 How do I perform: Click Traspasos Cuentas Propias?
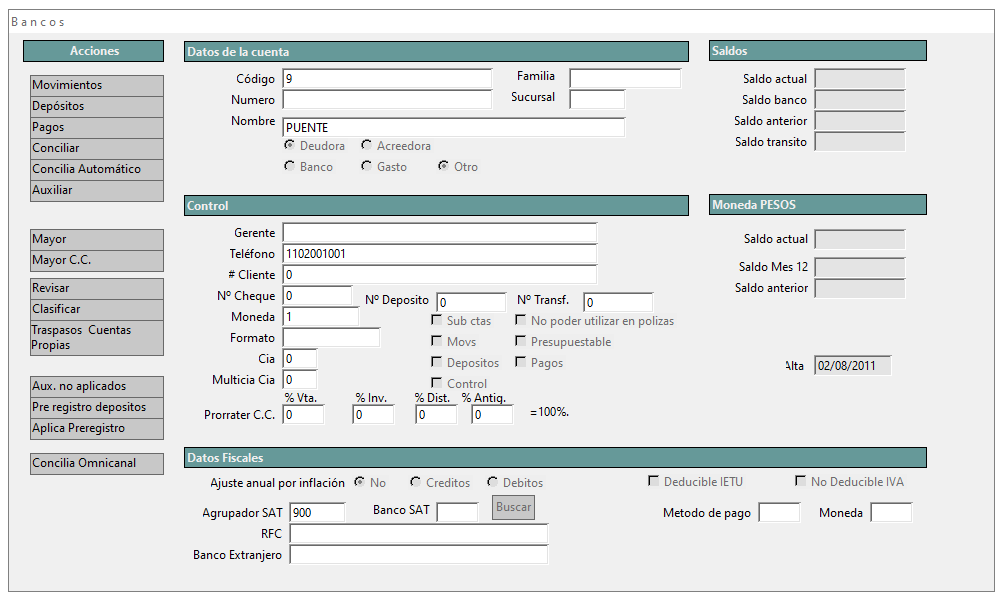point(97,338)
